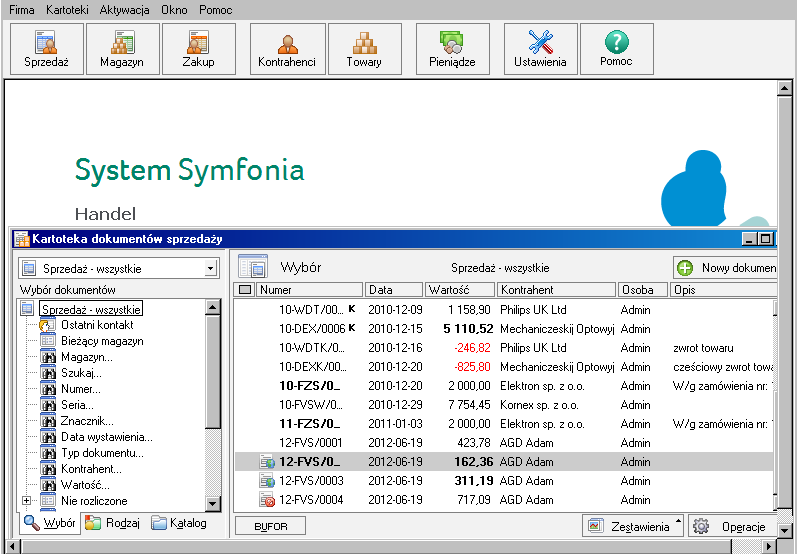Click main window vertical scrollbar up arrow
The height and width of the screenshot is (554, 797).
784,88
